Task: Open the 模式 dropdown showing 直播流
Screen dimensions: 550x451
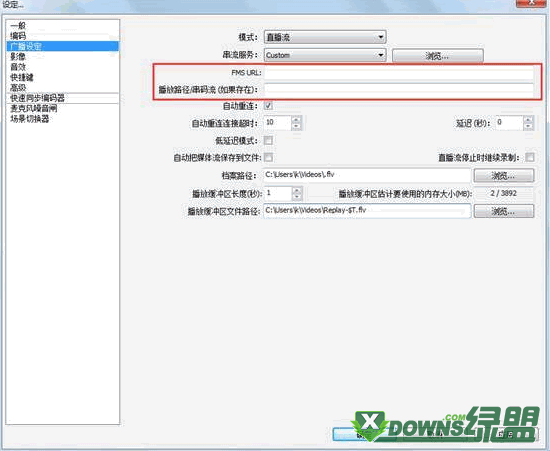Action: [x=325, y=37]
